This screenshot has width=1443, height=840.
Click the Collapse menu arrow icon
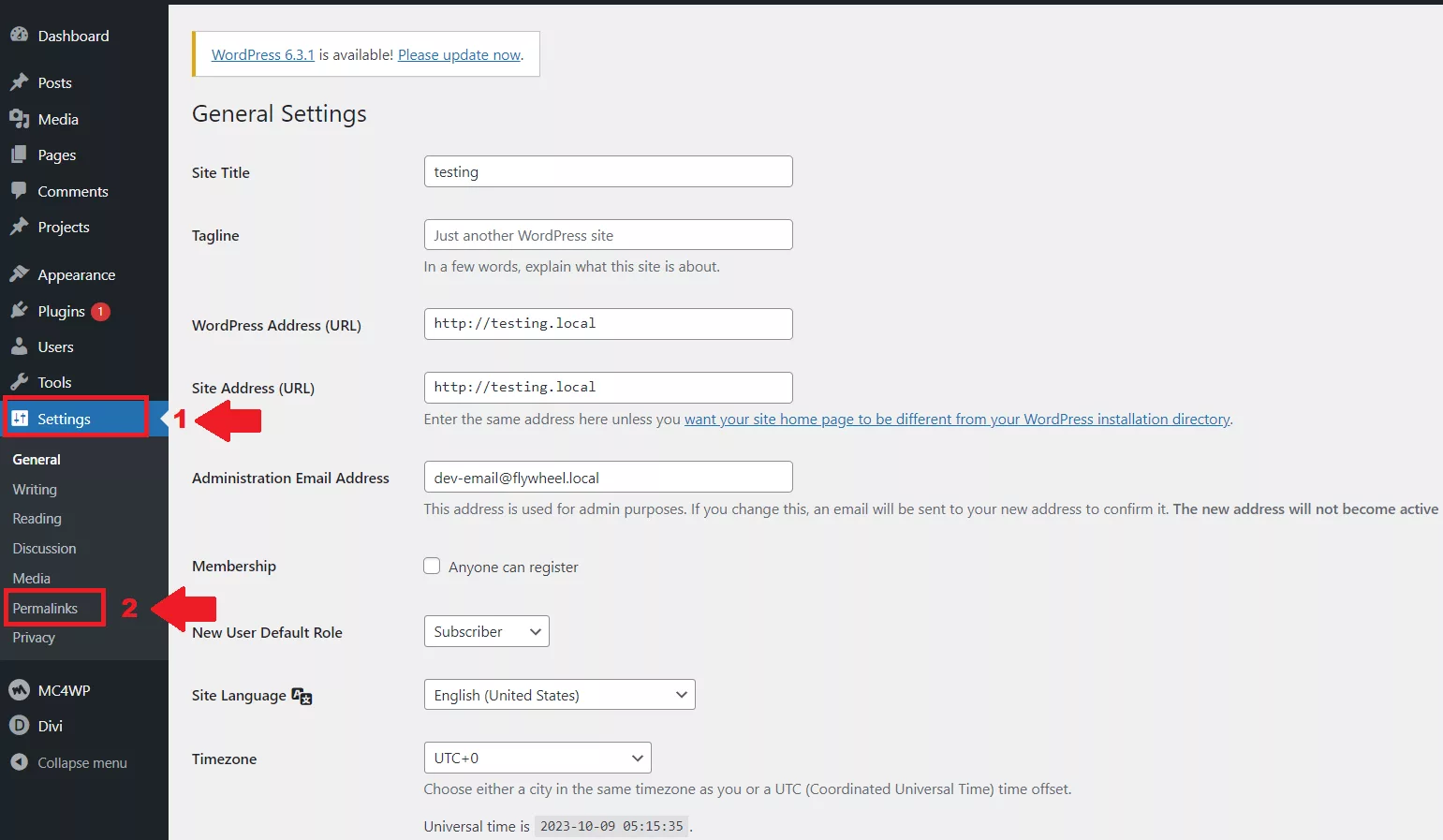(19, 762)
